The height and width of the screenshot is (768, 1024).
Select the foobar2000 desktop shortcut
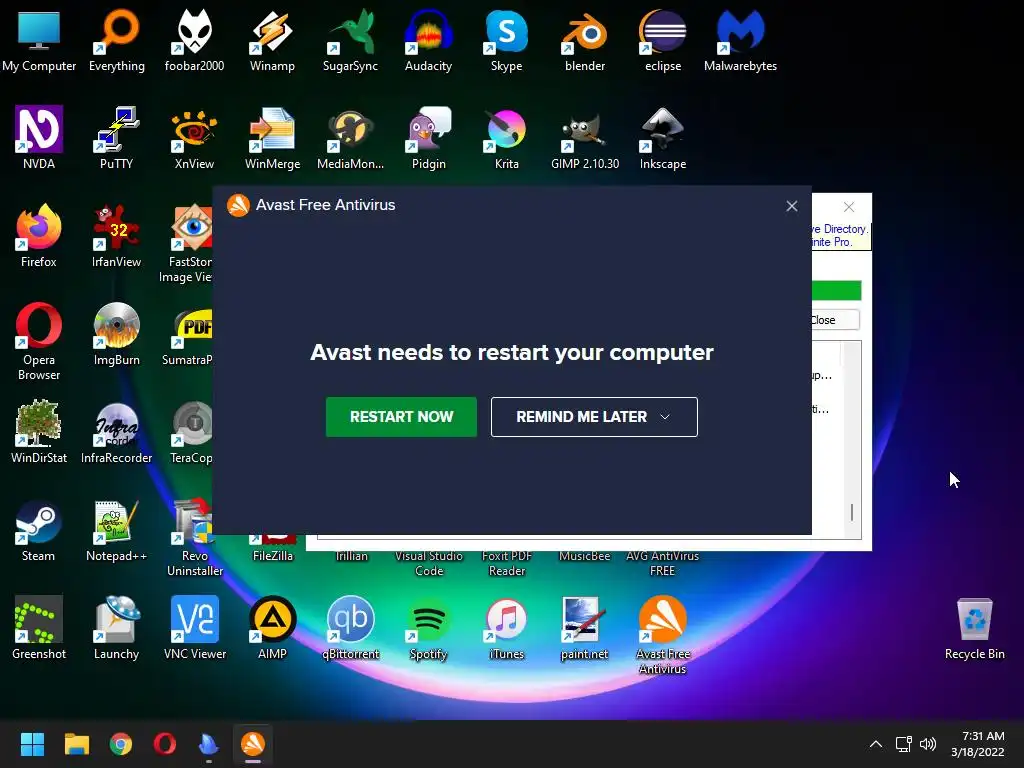[195, 40]
